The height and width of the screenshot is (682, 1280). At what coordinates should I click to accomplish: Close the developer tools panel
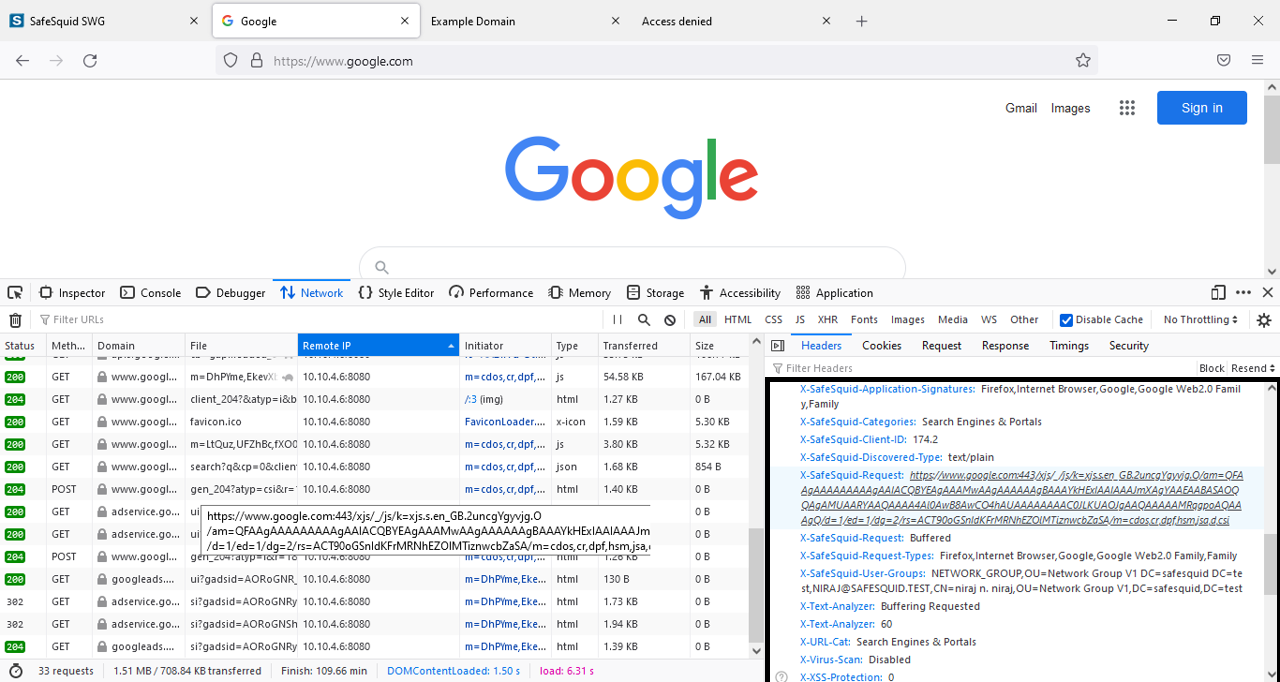pyautogui.click(x=1267, y=293)
